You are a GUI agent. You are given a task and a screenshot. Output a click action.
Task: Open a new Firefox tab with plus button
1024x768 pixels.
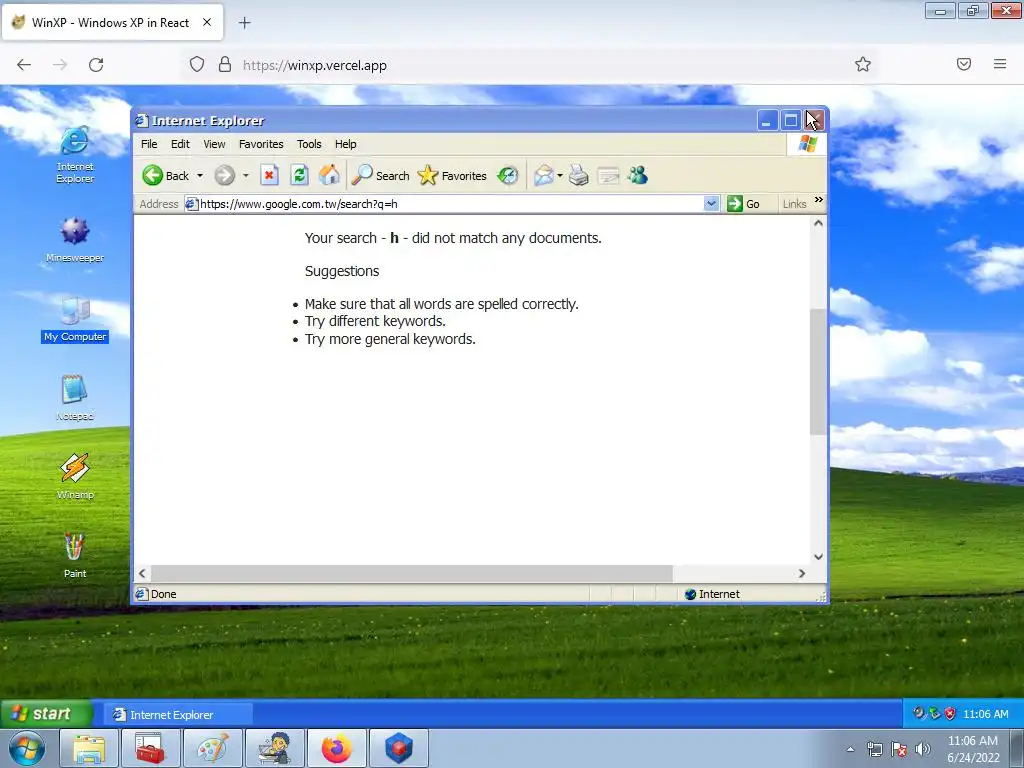coord(244,23)
